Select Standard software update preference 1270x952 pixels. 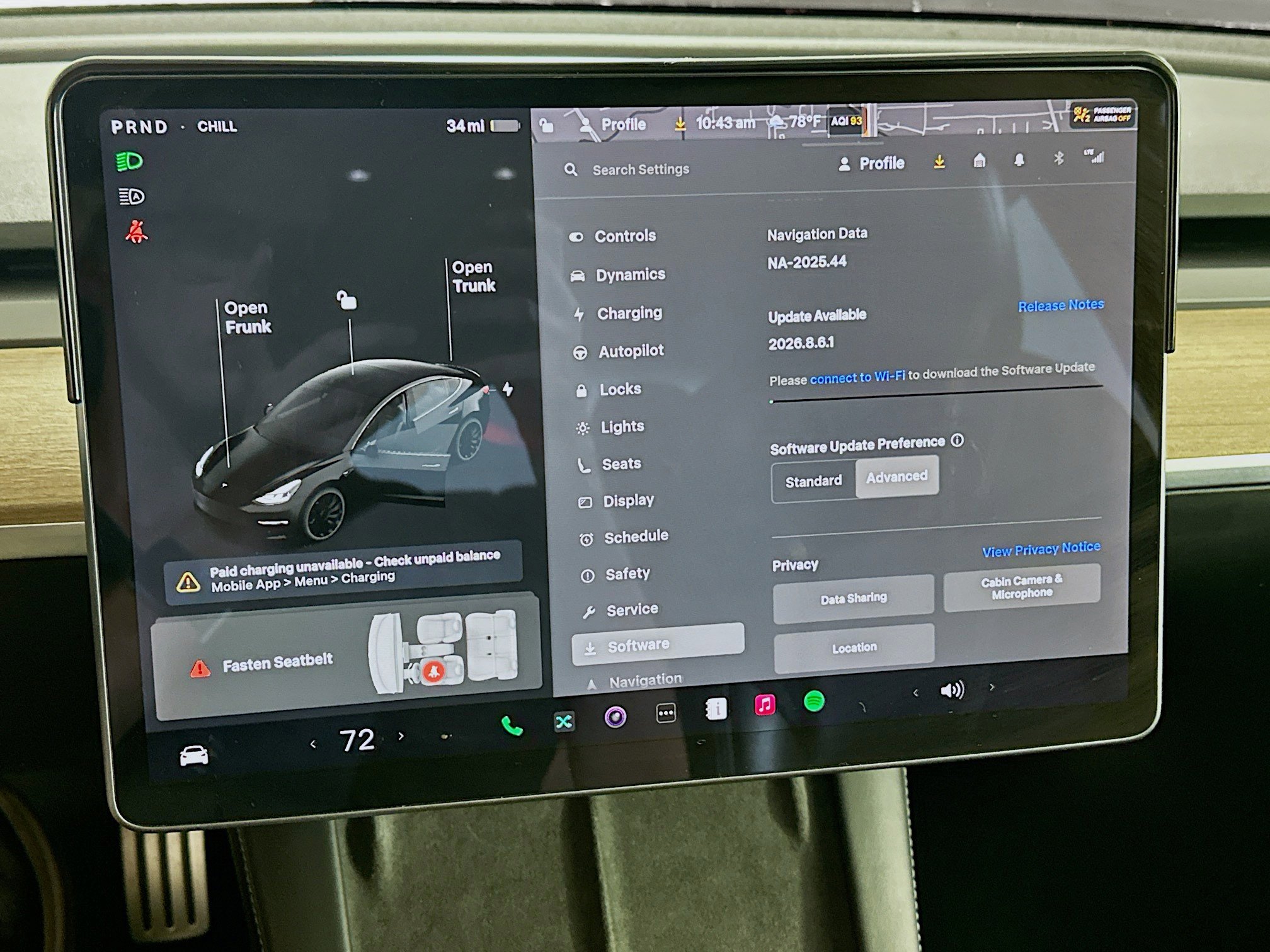(814, 480)
